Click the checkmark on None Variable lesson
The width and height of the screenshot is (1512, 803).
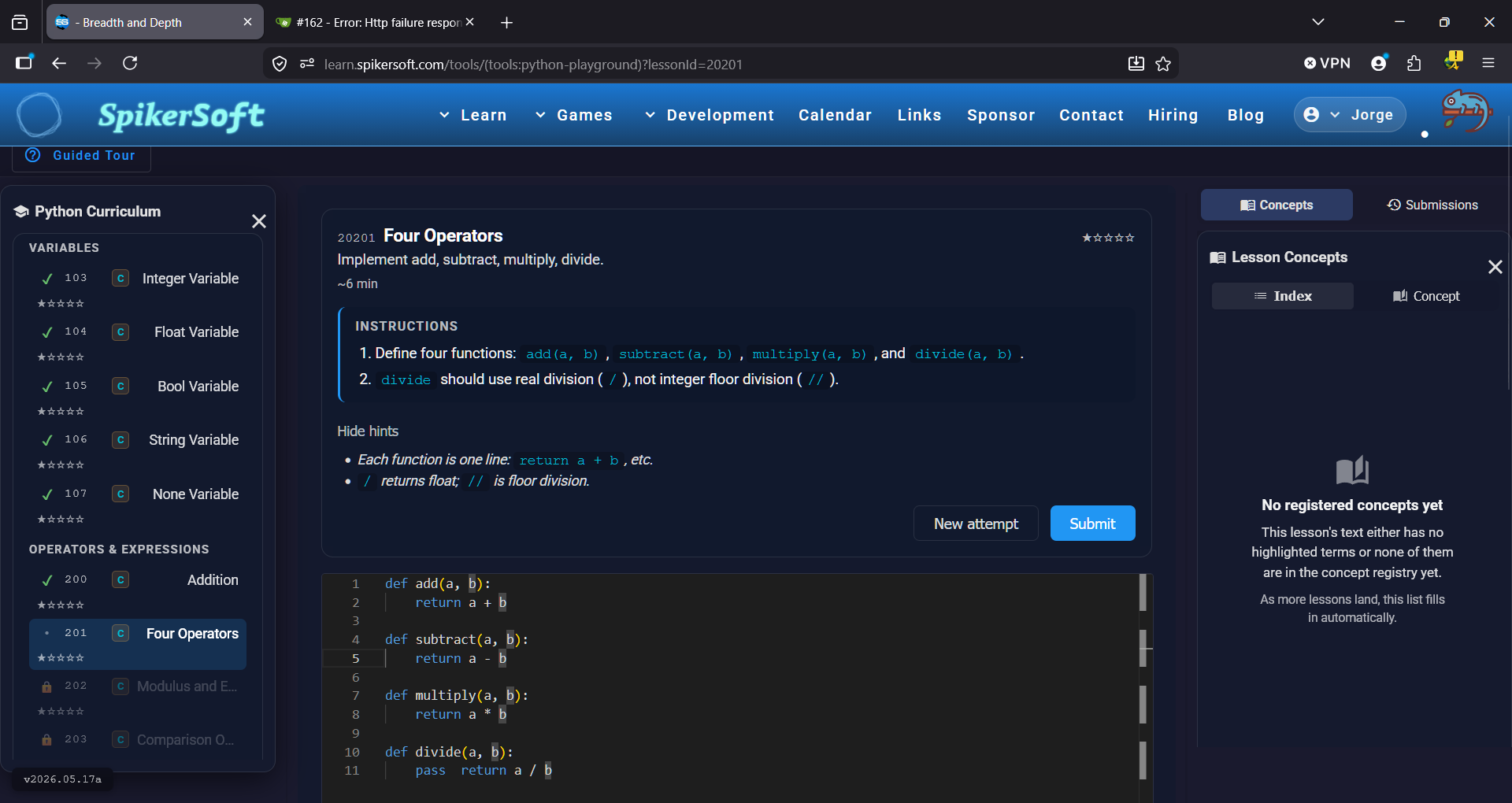[x=47, y=494]
